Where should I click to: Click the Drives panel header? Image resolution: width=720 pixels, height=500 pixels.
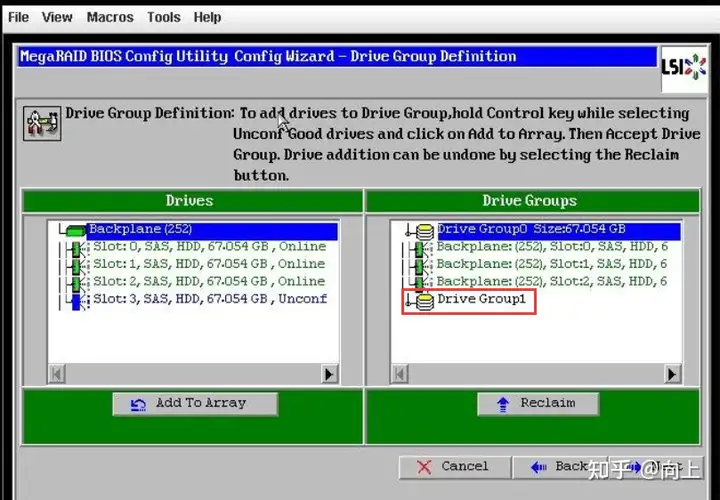(192, 201)
